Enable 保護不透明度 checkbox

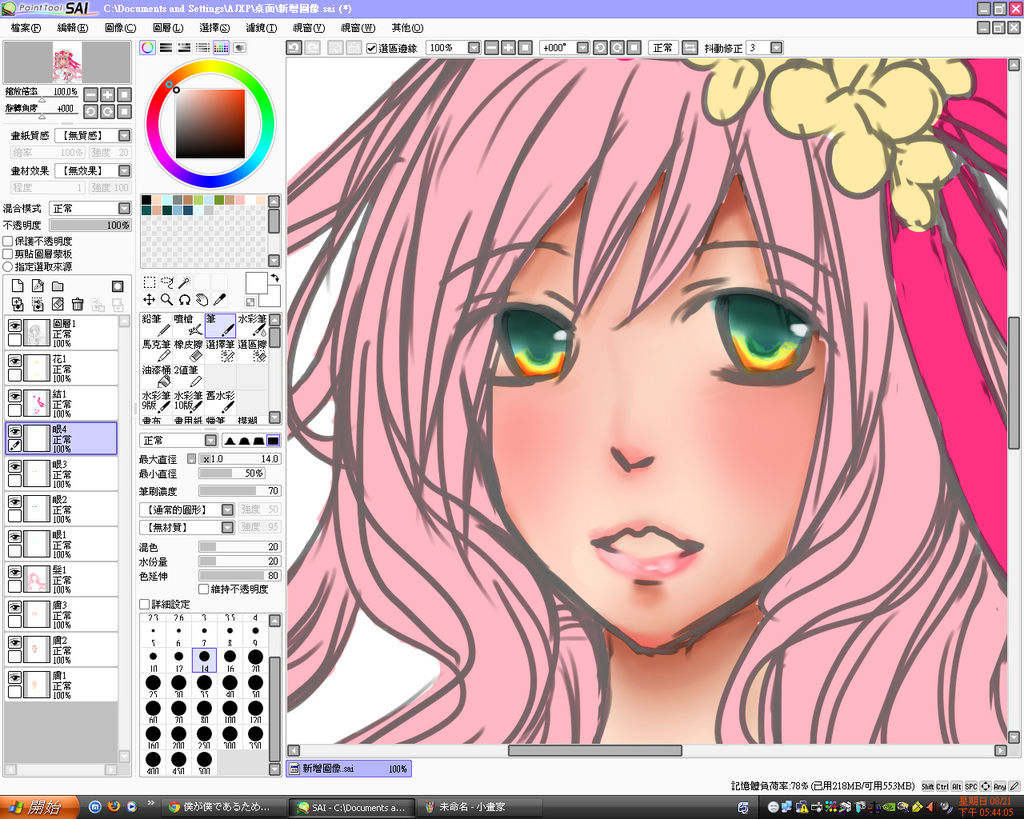[8, 242]
